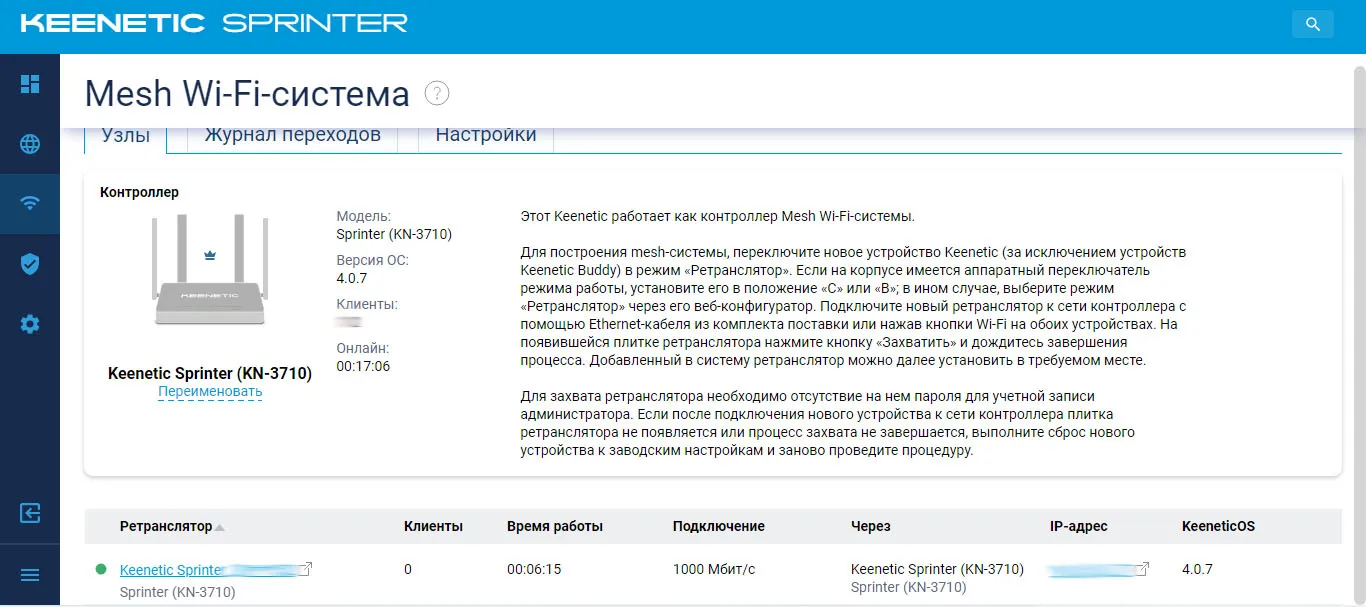
Task: Click the Модель: label in the controller card
Action: (364, 216)
